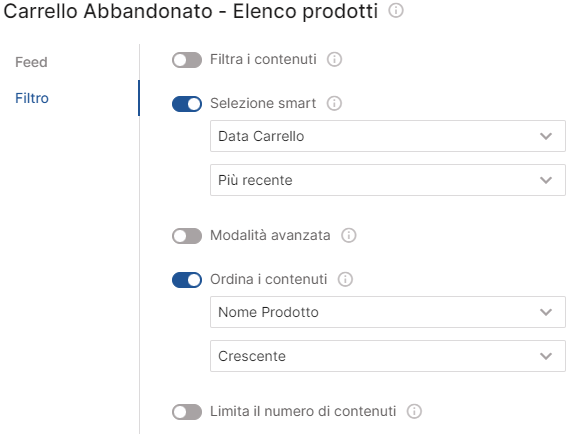Click info icon beside Filtra i contenuti
The height and width of the screenshot is (434, 573).
point(334,59)
